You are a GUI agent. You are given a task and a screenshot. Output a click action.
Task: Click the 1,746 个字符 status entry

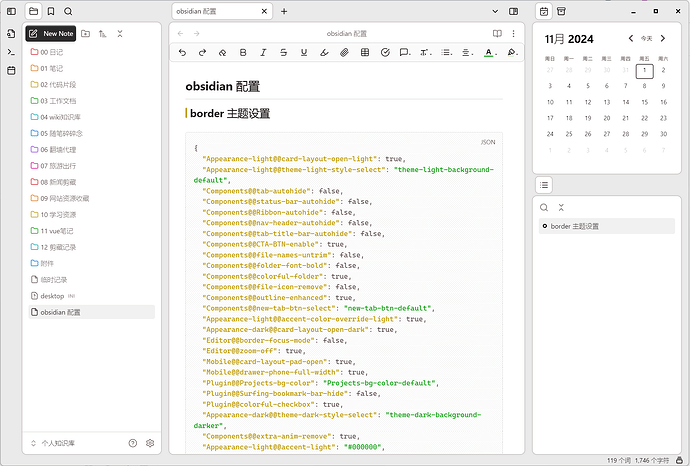click(652, 460)
